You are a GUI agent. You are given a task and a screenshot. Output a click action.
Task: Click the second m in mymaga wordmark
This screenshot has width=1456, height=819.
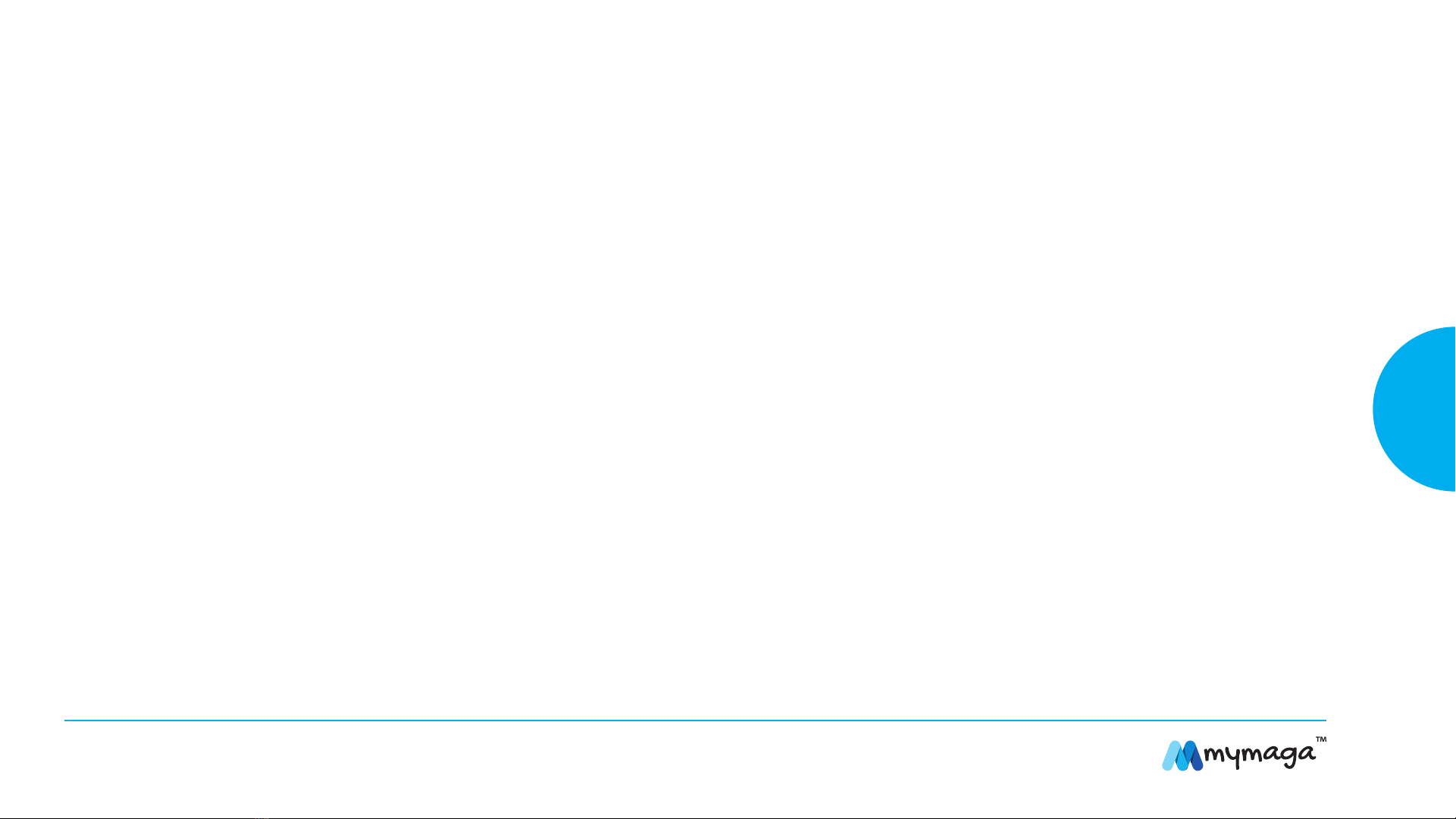1253,755
